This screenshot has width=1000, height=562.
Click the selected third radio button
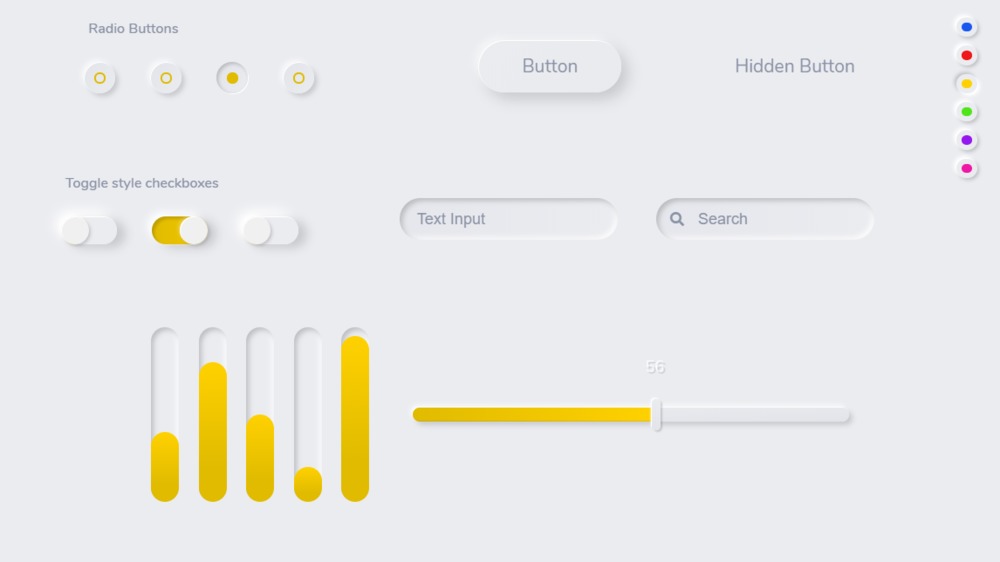232,78
